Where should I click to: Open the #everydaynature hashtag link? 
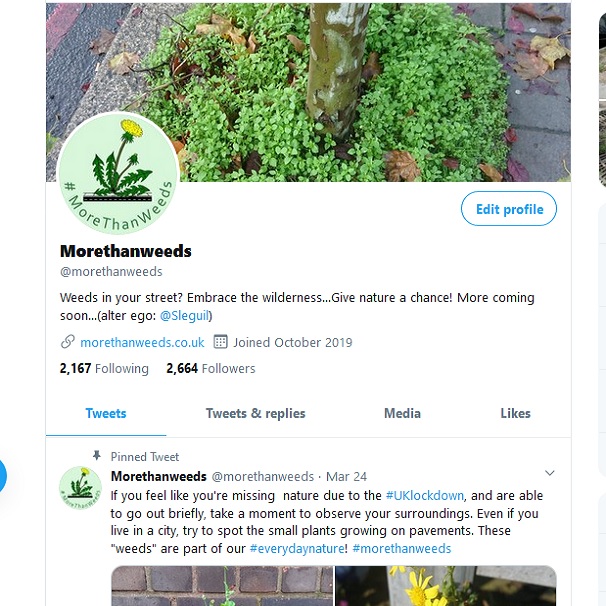297,548
